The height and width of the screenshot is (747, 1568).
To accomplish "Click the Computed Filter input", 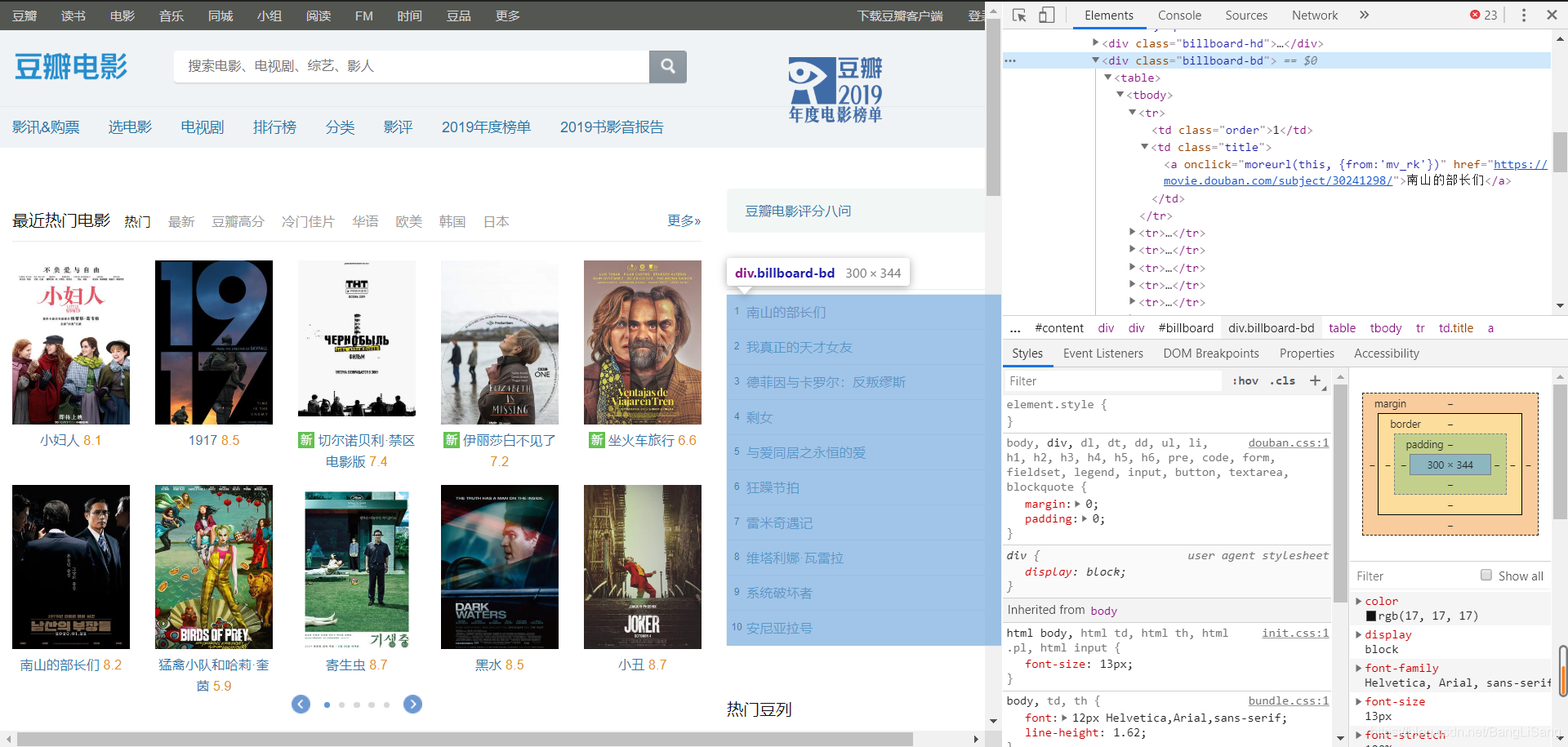I will tap(1414, 576).
